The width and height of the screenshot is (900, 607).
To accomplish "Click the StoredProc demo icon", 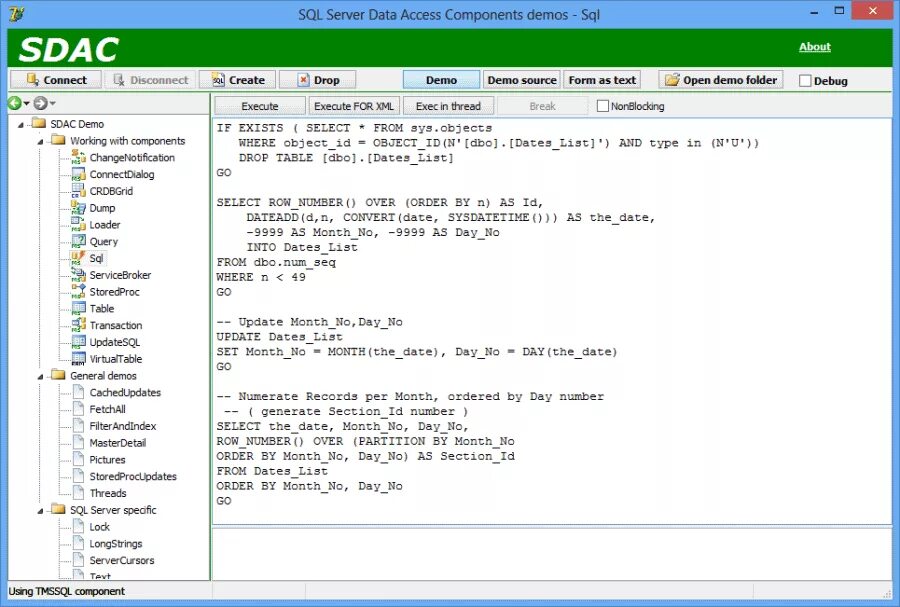I will coord(79,291).
